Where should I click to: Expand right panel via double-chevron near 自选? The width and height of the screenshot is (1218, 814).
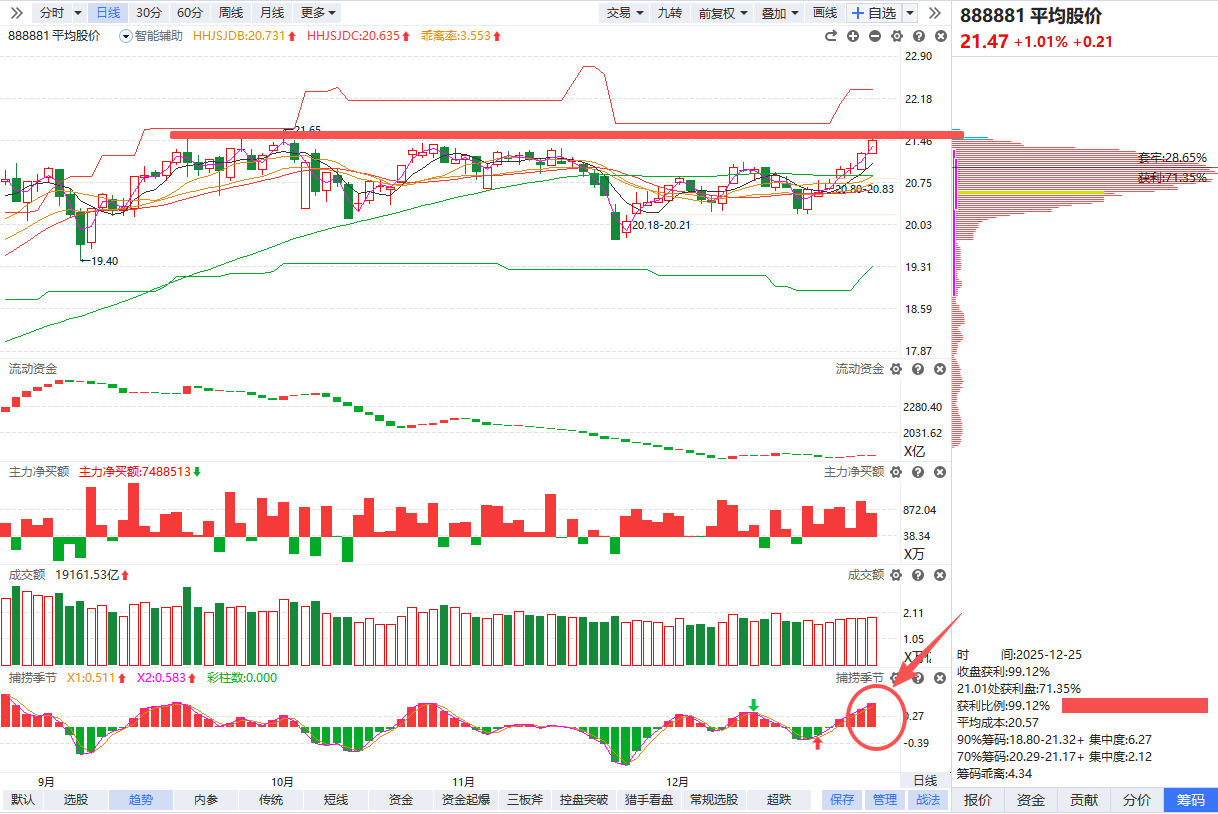[935, 13]
